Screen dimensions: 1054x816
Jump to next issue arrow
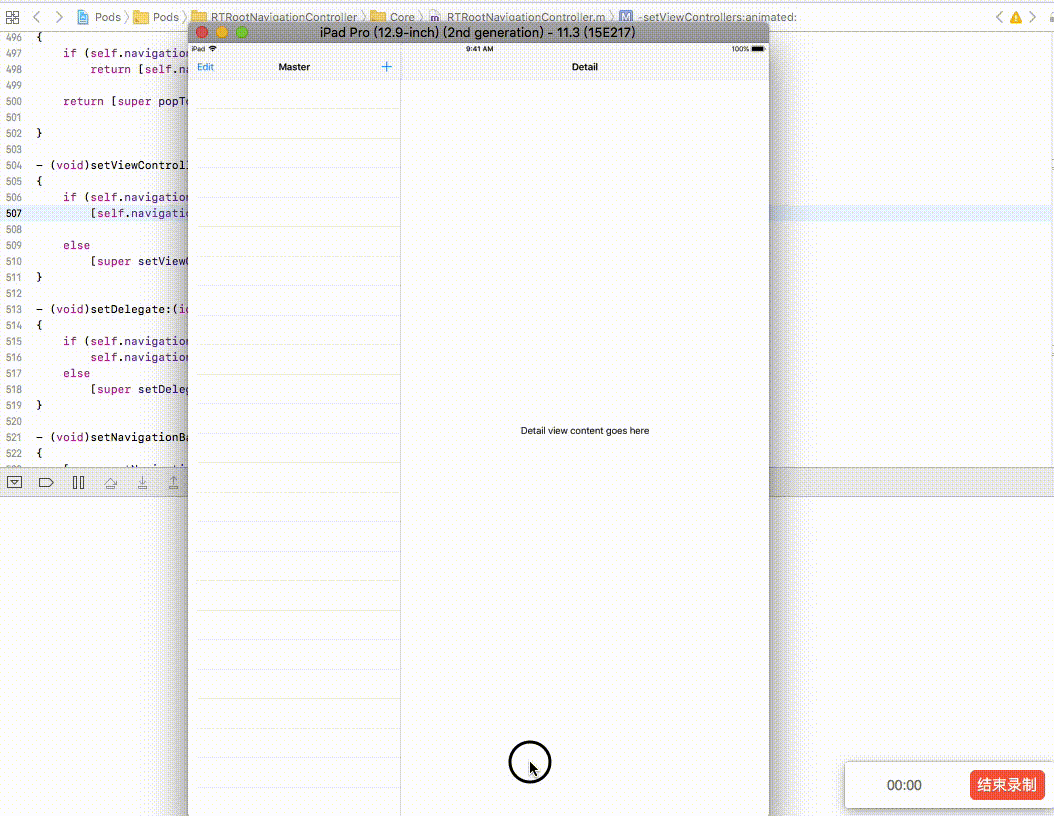tap(1032, 17)
